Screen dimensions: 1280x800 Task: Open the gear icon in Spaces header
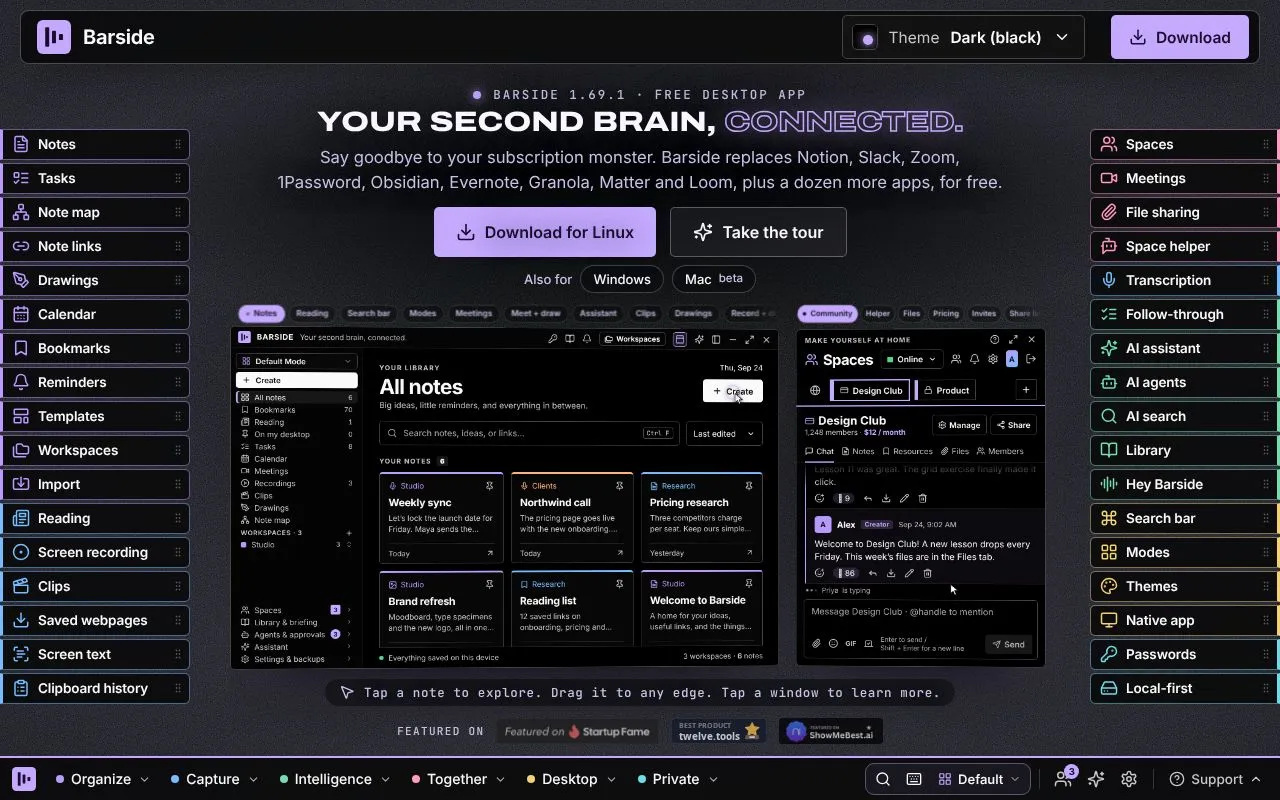pos(993,359)
